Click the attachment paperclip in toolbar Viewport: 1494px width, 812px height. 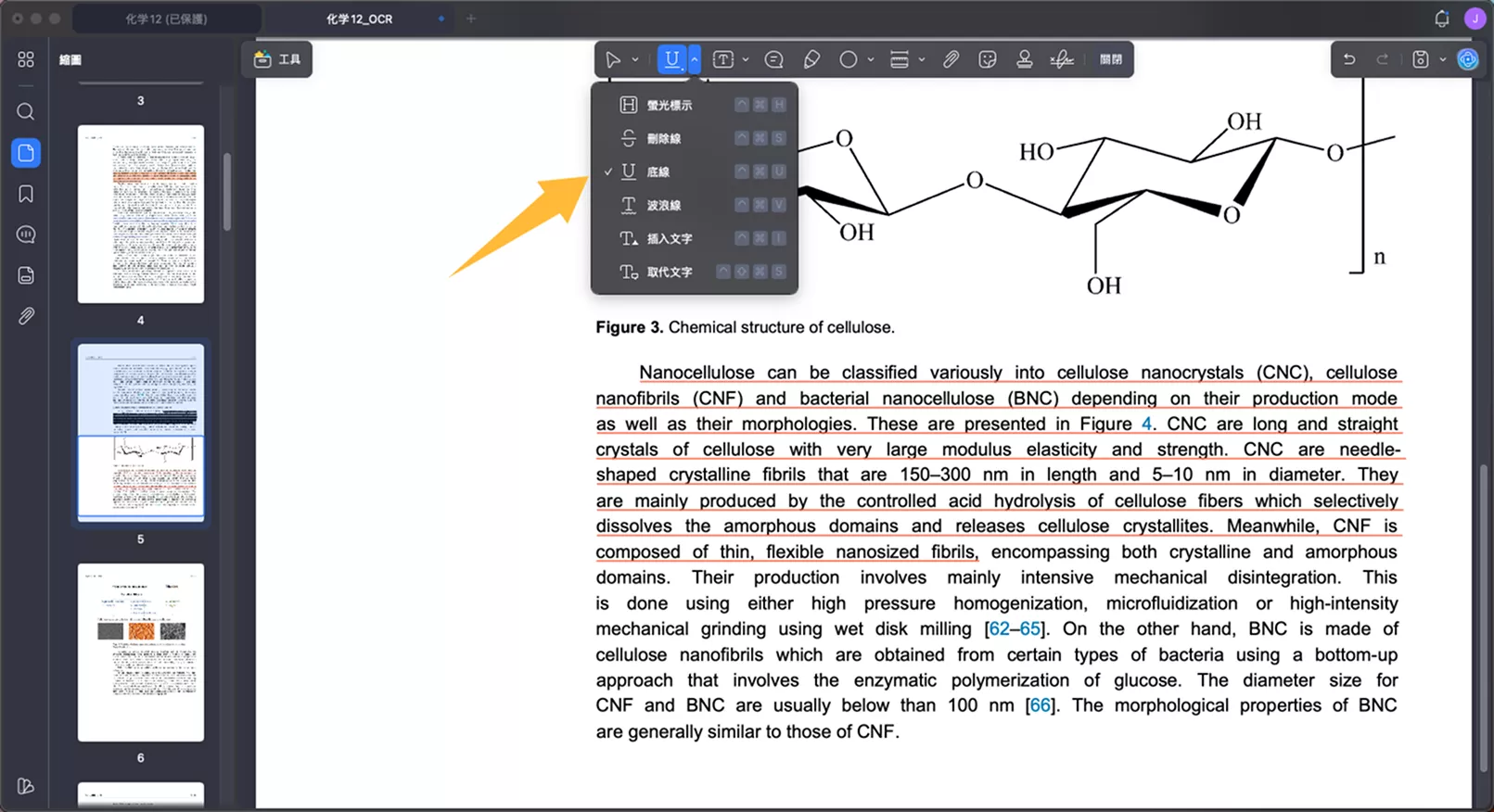coord(951,59)
